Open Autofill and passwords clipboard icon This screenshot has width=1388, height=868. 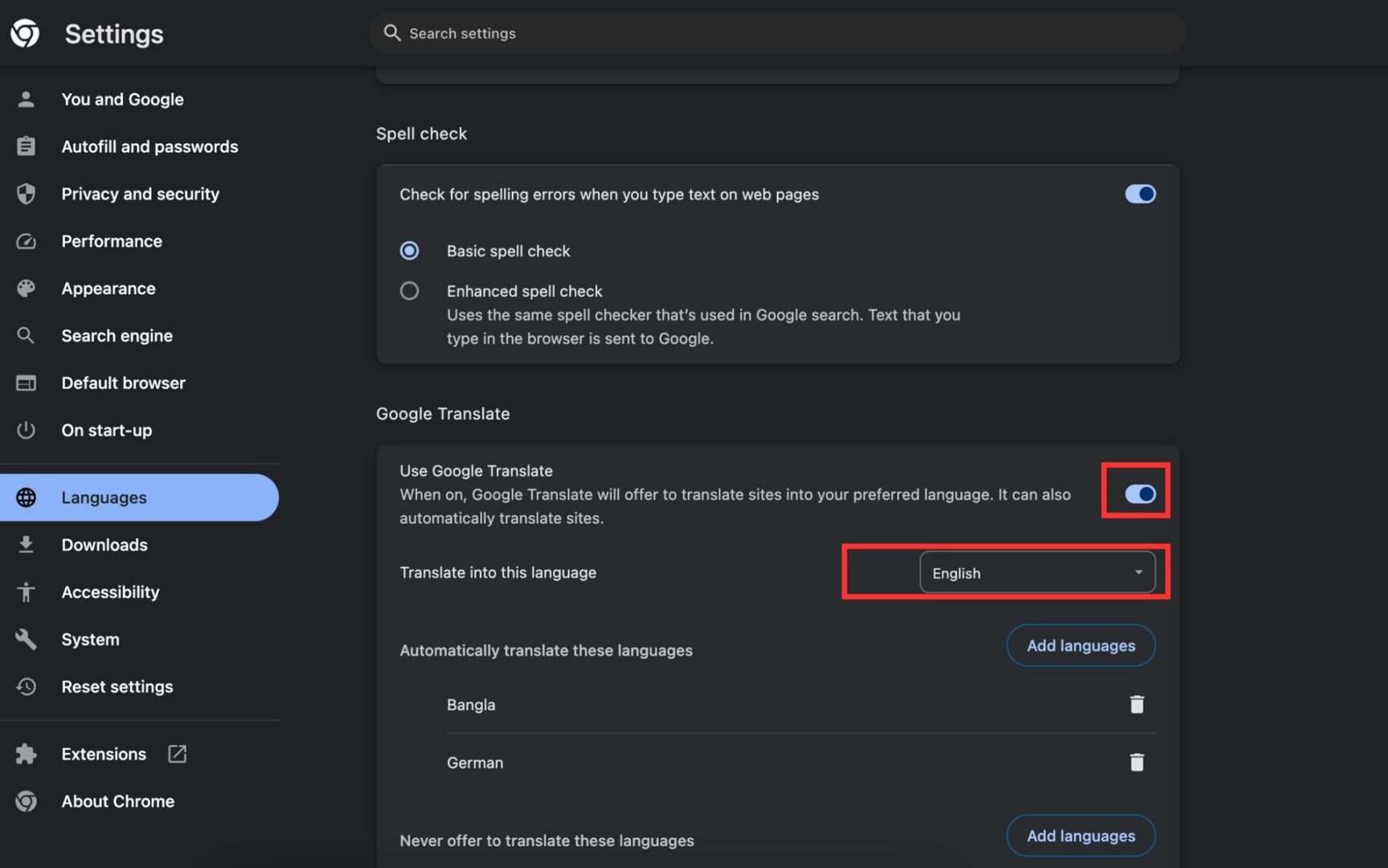click(26, 145)
